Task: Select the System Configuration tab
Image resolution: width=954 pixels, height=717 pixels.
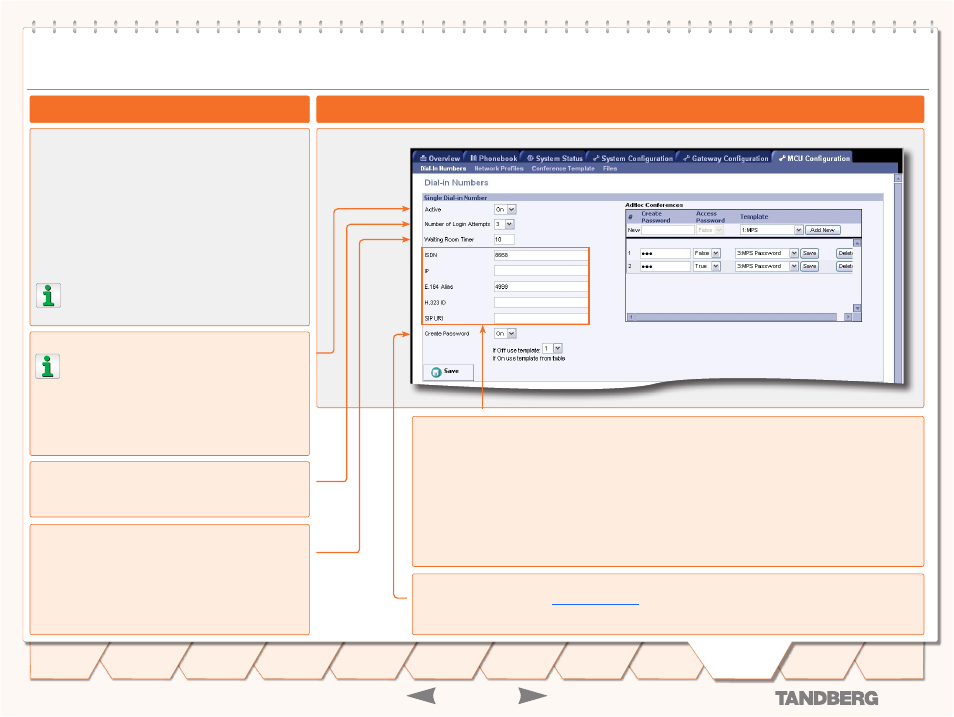Action: (633, 158)
